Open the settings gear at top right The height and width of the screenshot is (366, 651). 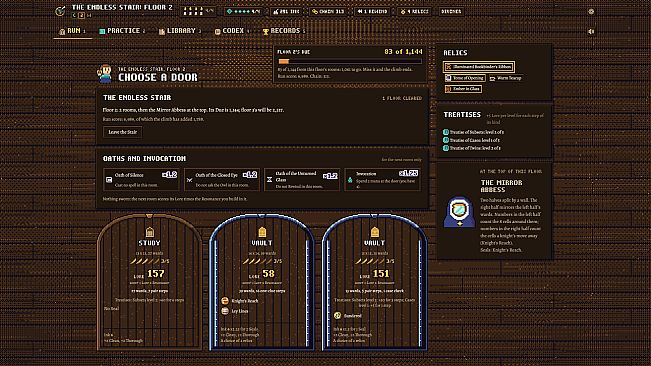coord(591,12)
